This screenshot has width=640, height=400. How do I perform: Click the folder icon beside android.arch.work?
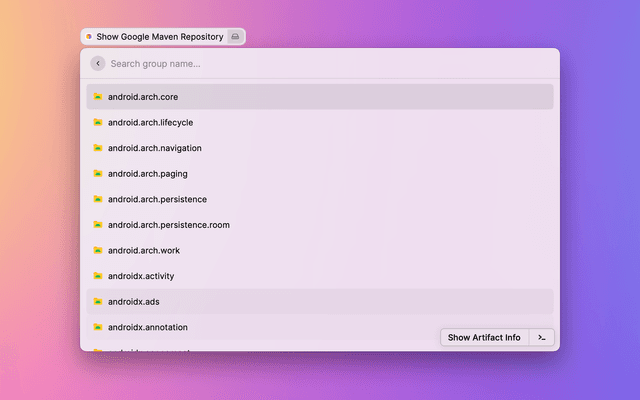point(98,250)
